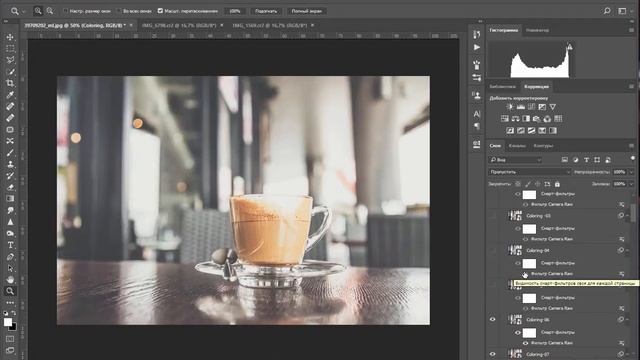The height and width of the screenshot is (360, 640).
Task: Switch to the second IMG document tab
Action: click(x=179, y=25)
